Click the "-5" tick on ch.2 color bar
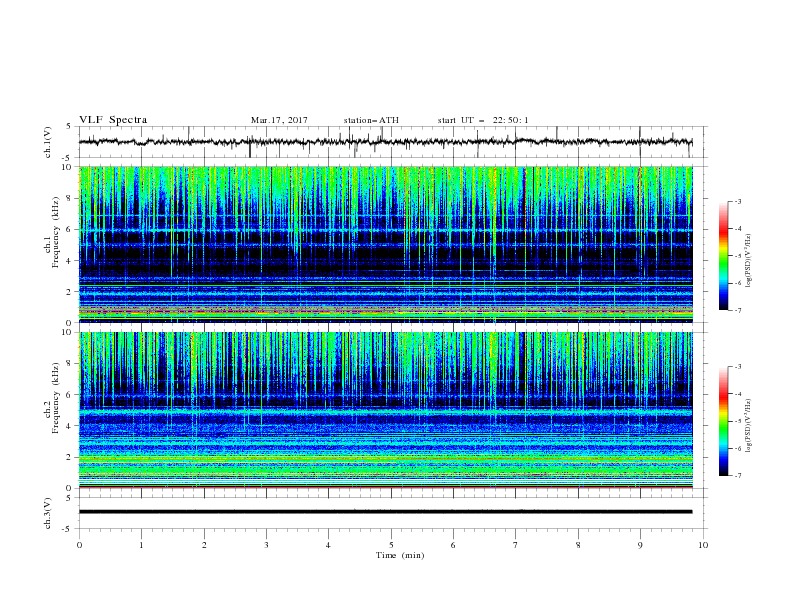 tap(738, 421)
